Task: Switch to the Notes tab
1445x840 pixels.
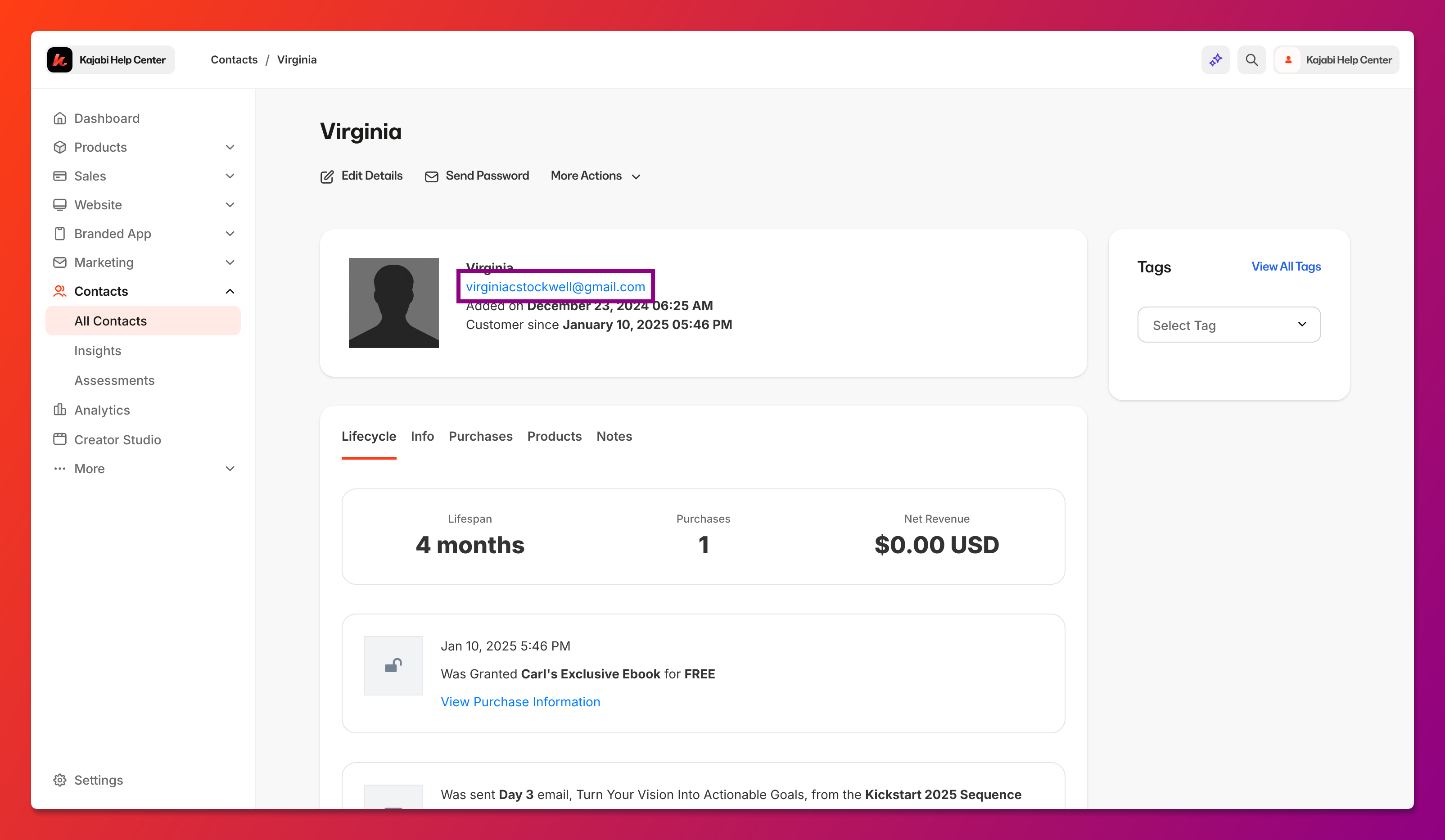Action: pyautogui.click(x=614, y=436)
